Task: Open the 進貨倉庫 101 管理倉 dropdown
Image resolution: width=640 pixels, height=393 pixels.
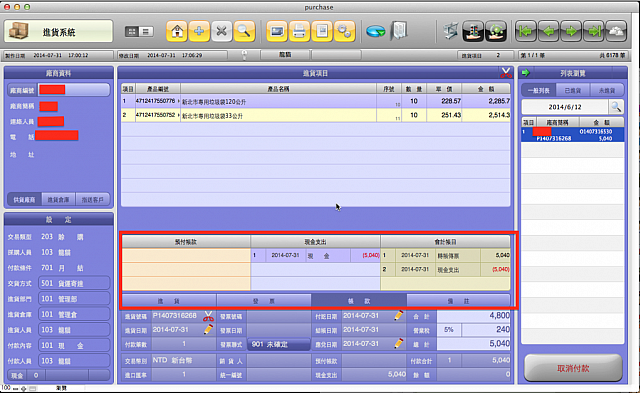Action: 74,314
